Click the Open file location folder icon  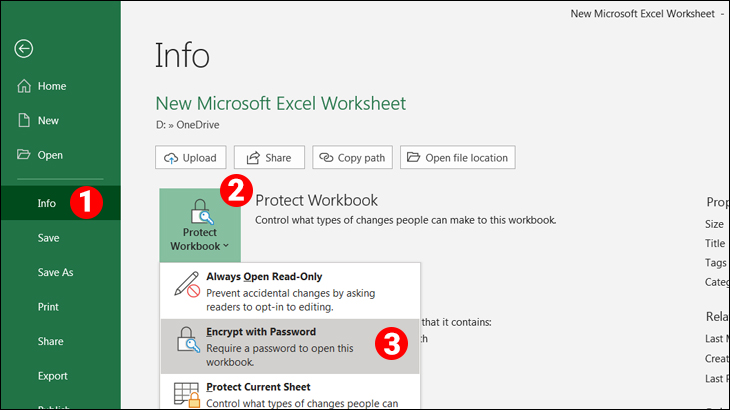(x=413, y=158)
